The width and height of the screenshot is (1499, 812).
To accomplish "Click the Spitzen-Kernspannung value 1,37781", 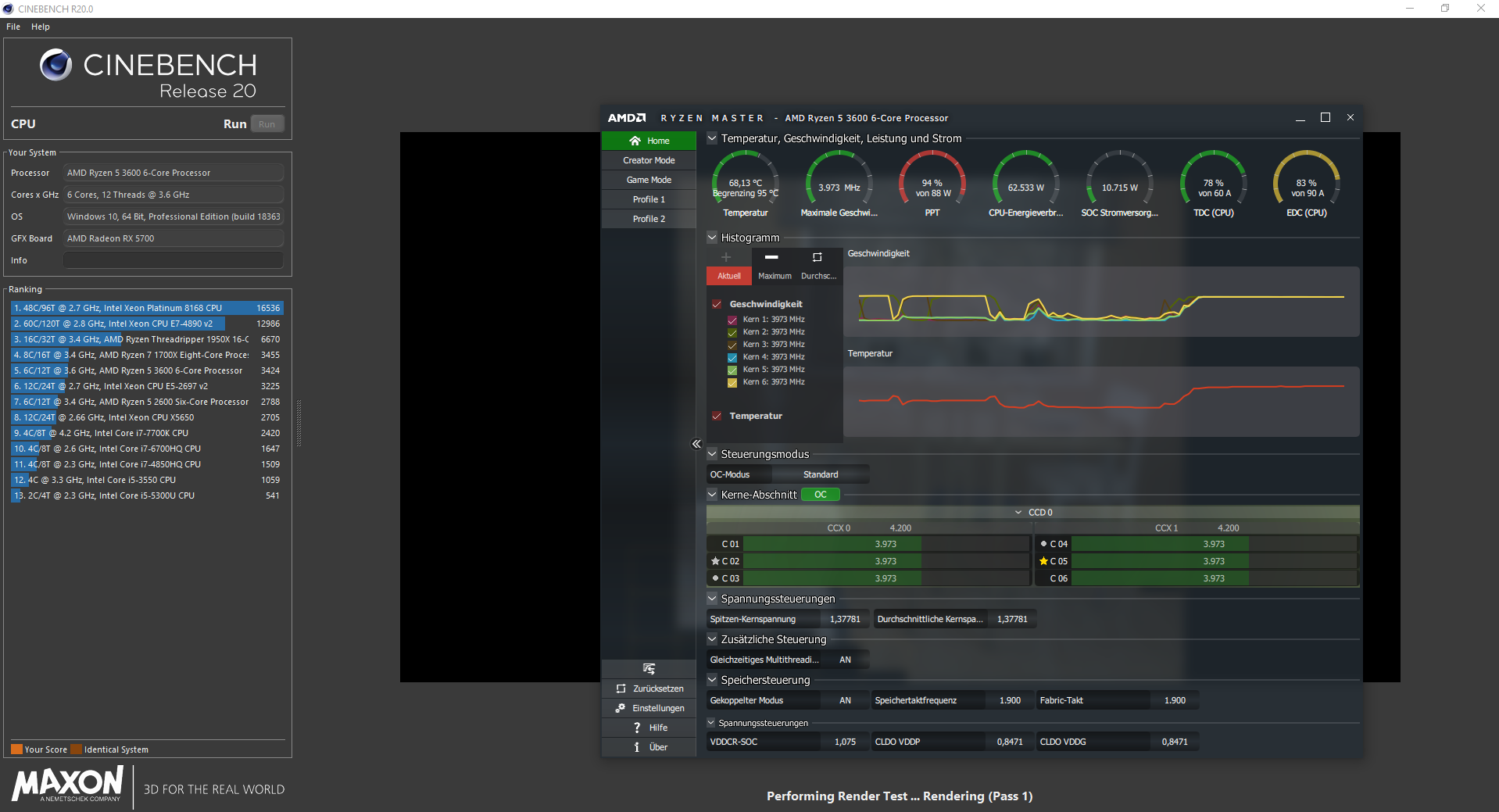I will [x=845, y=619].
